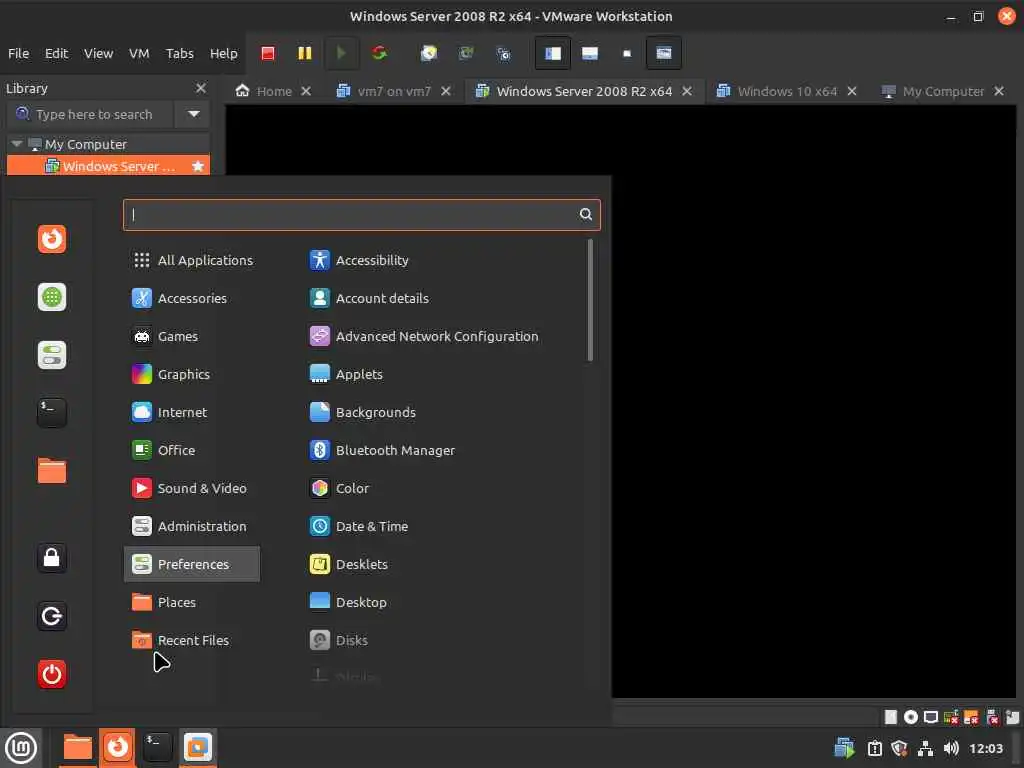This screenshot has width=1024, height=768.
Task: Toggle the library sidebar view icon
Action: [x=553, y=54]
